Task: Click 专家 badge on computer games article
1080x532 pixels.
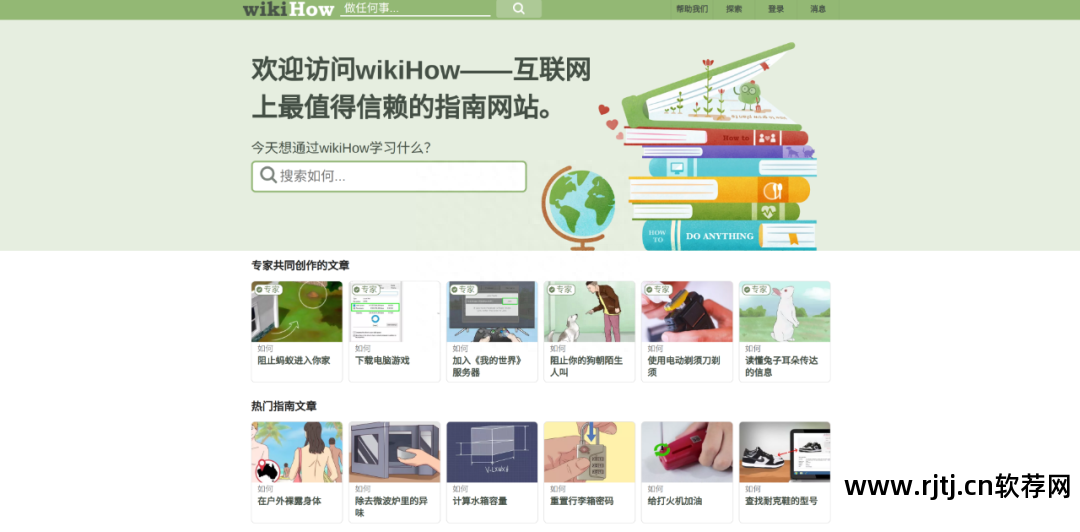Action: click(366, 289)
